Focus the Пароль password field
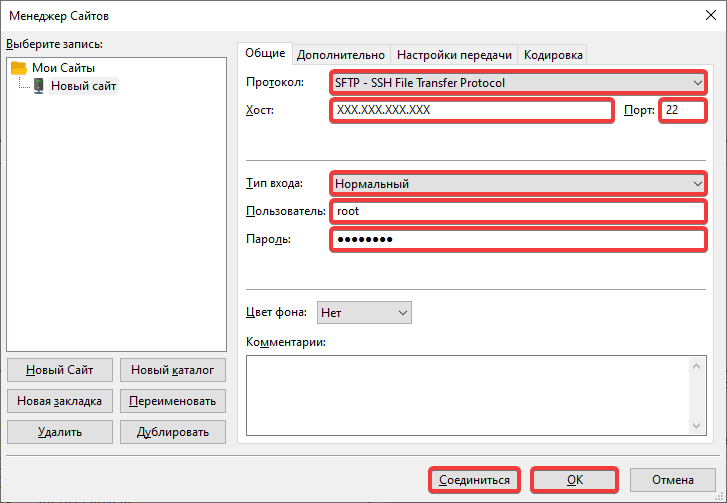The image size is (727, 503). [517, 240]
